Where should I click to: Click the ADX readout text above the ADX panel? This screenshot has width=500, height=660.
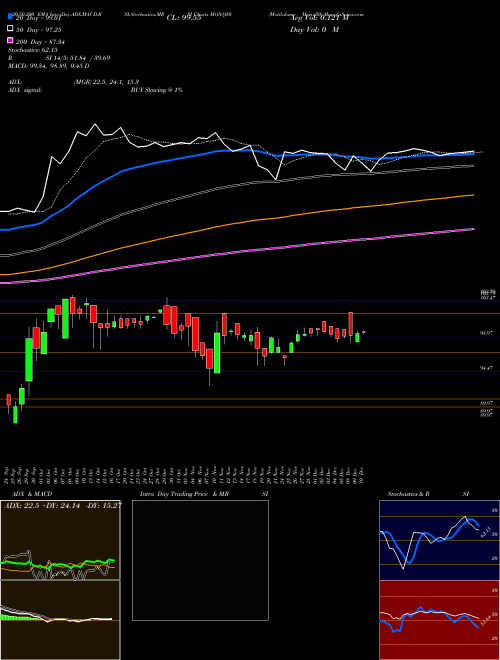[x=63, y=506]
